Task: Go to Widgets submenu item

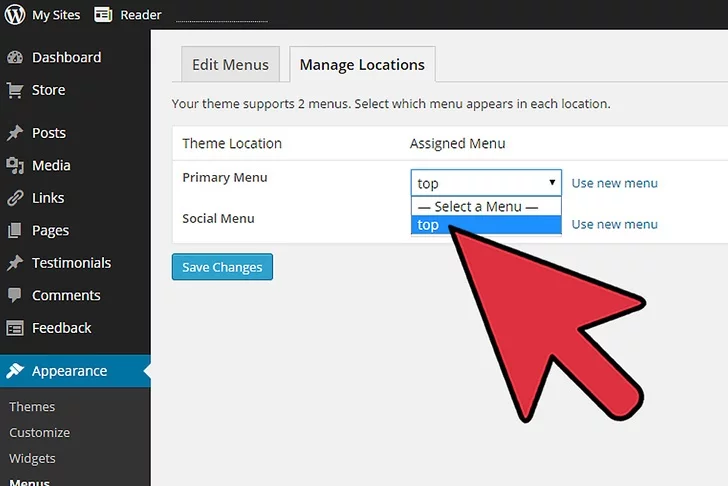Action: pyautogui.click(x=32, y=458)
